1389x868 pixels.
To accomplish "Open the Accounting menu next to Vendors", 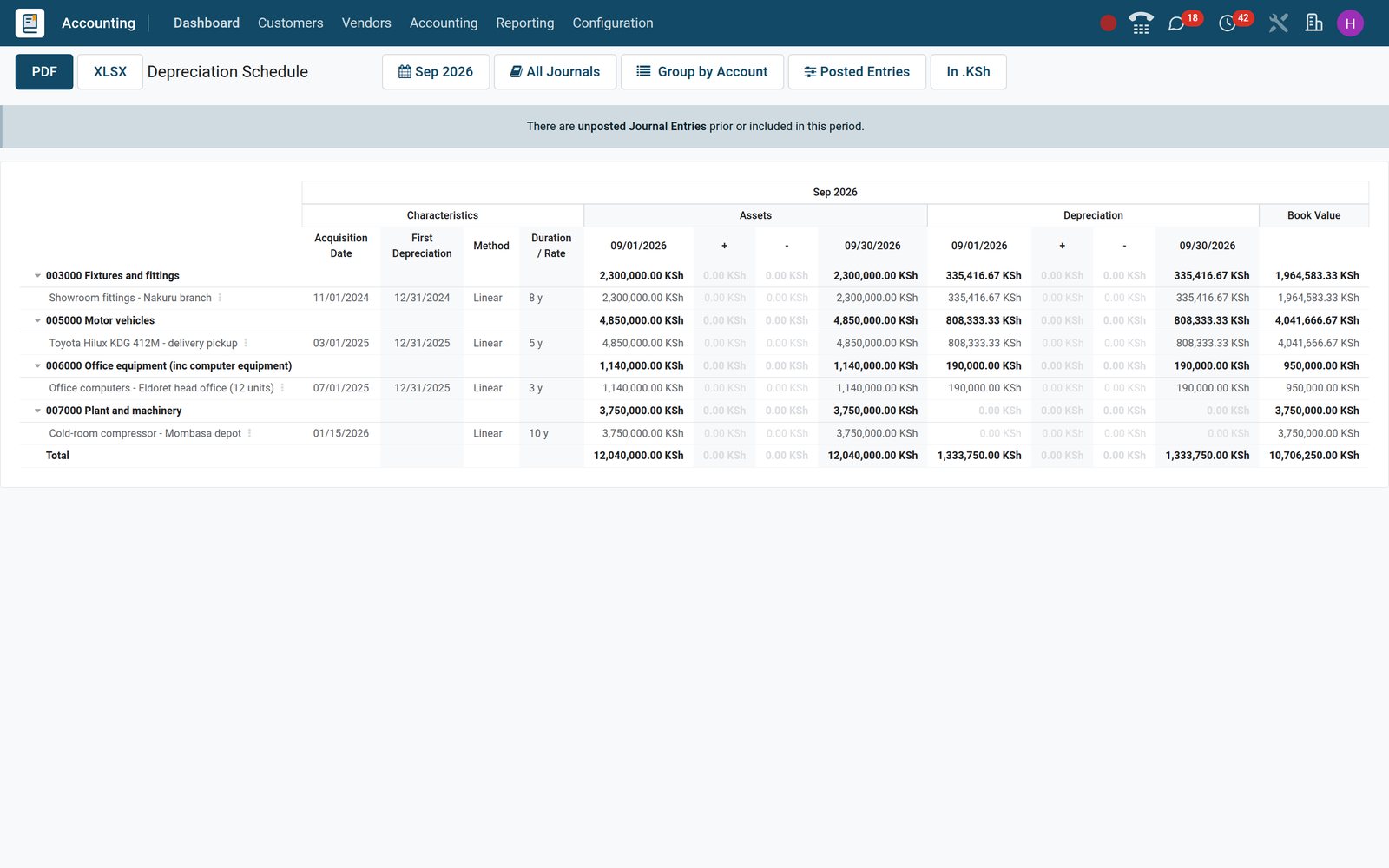I will 444,23.
